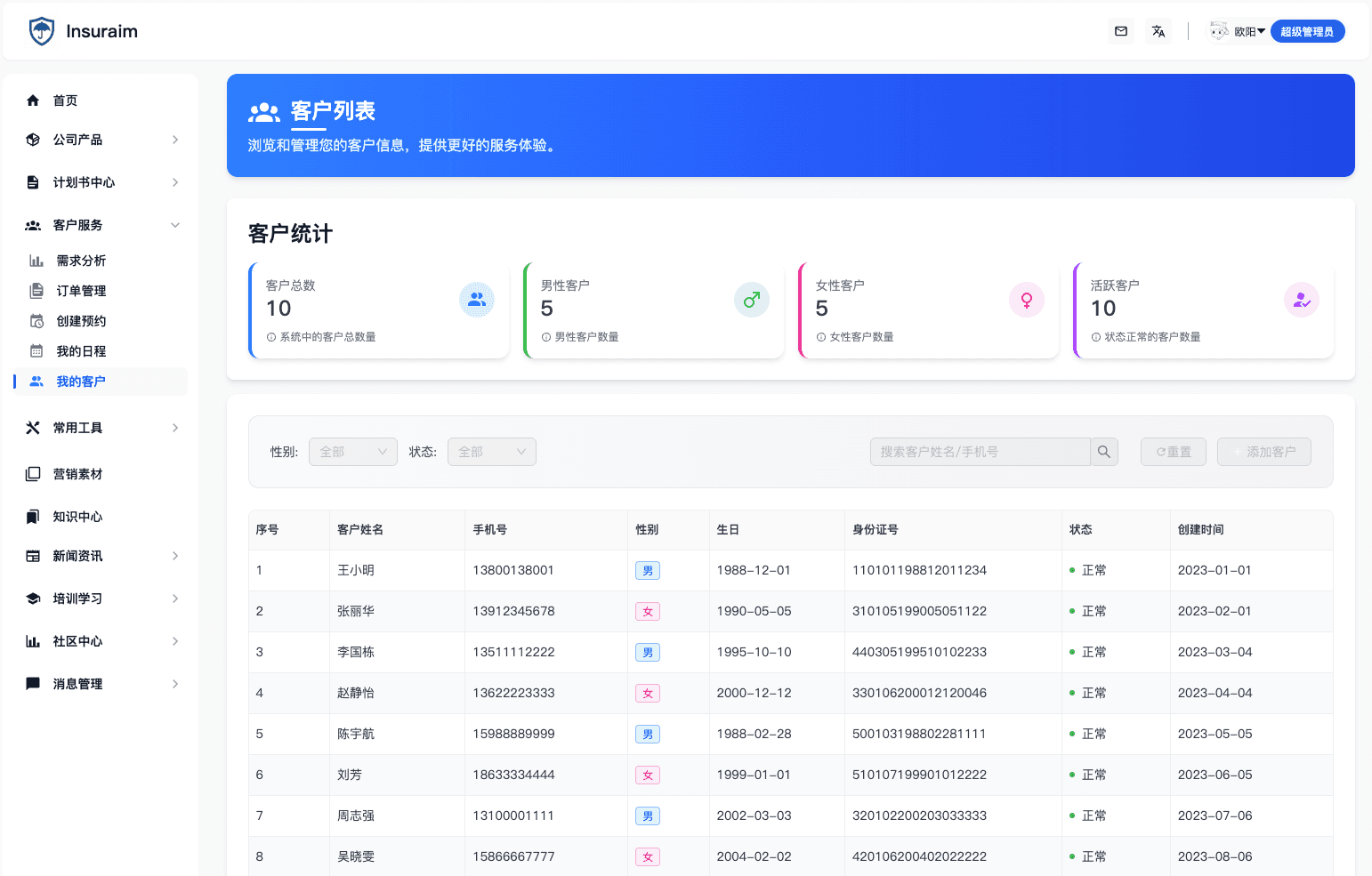1372x876 pixels.
Task: Open the 状态 filter dropdown
Action: tap(491, 451)
